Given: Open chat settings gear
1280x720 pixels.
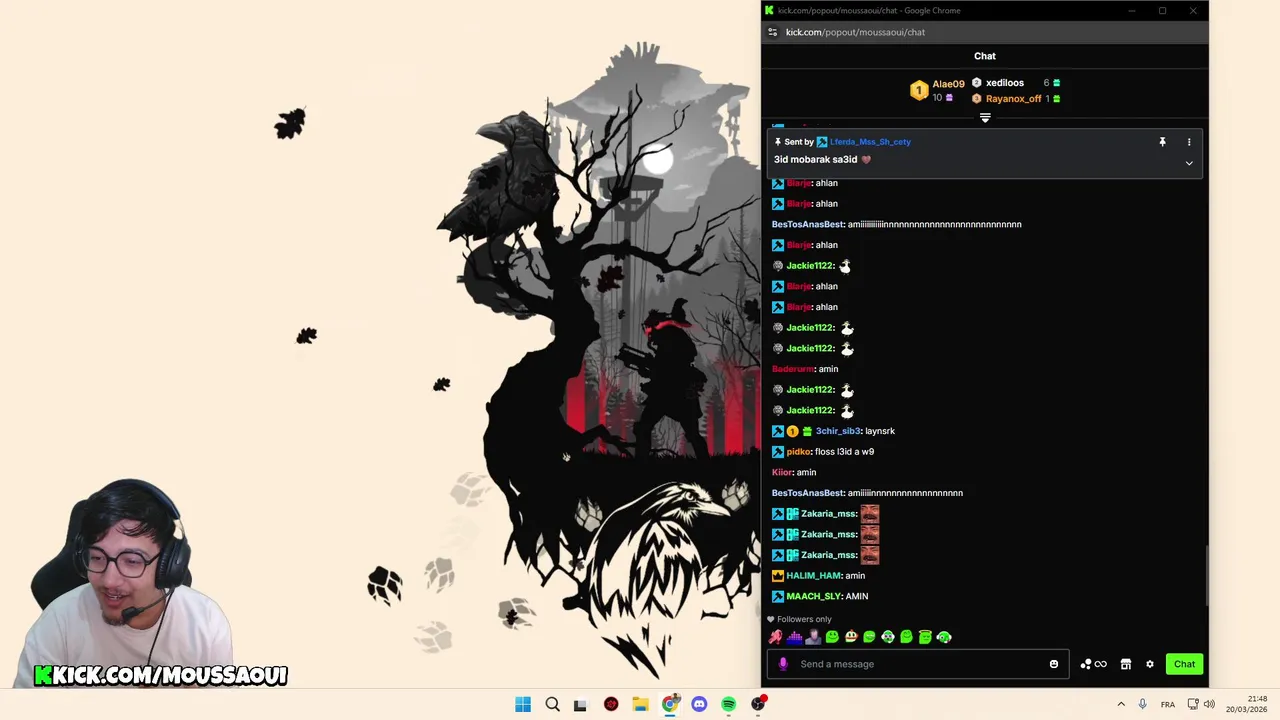Looking at the screenshot, I should point(1150,664).
